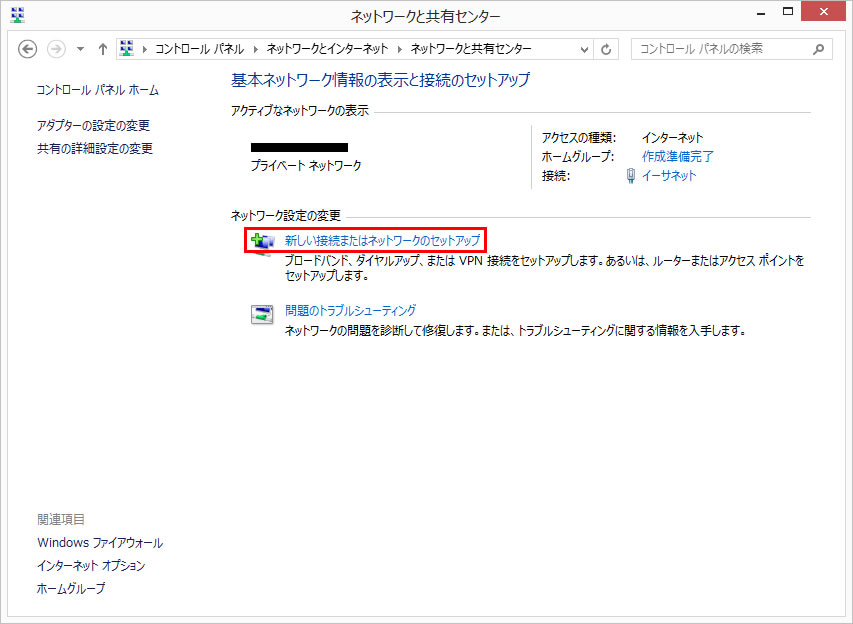Expand breadcrumb arrow after ネットワークとインターネット

[399, 49]
